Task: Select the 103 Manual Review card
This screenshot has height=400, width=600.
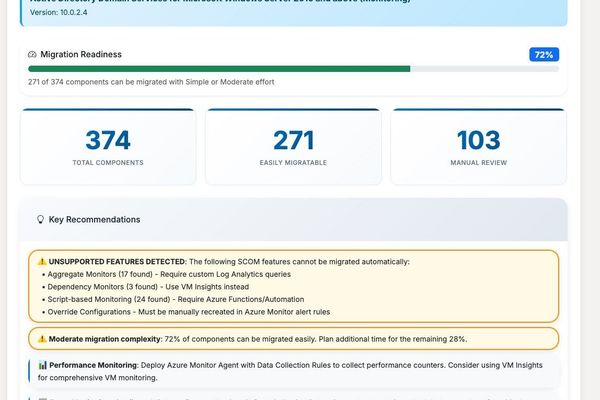Action: pos(478,147)
